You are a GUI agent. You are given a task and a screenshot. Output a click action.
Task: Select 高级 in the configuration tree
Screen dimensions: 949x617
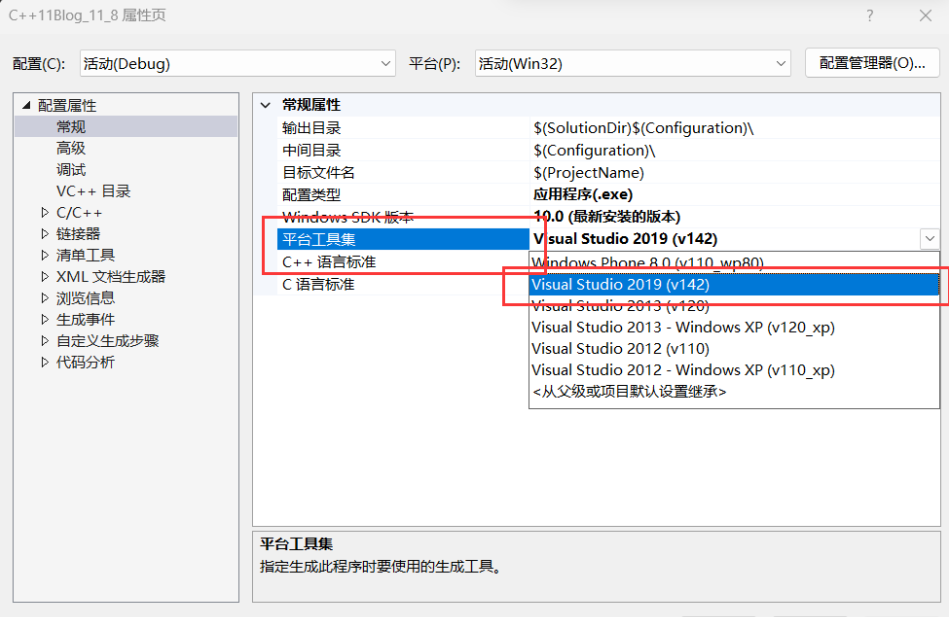click(x=71, y=148)
